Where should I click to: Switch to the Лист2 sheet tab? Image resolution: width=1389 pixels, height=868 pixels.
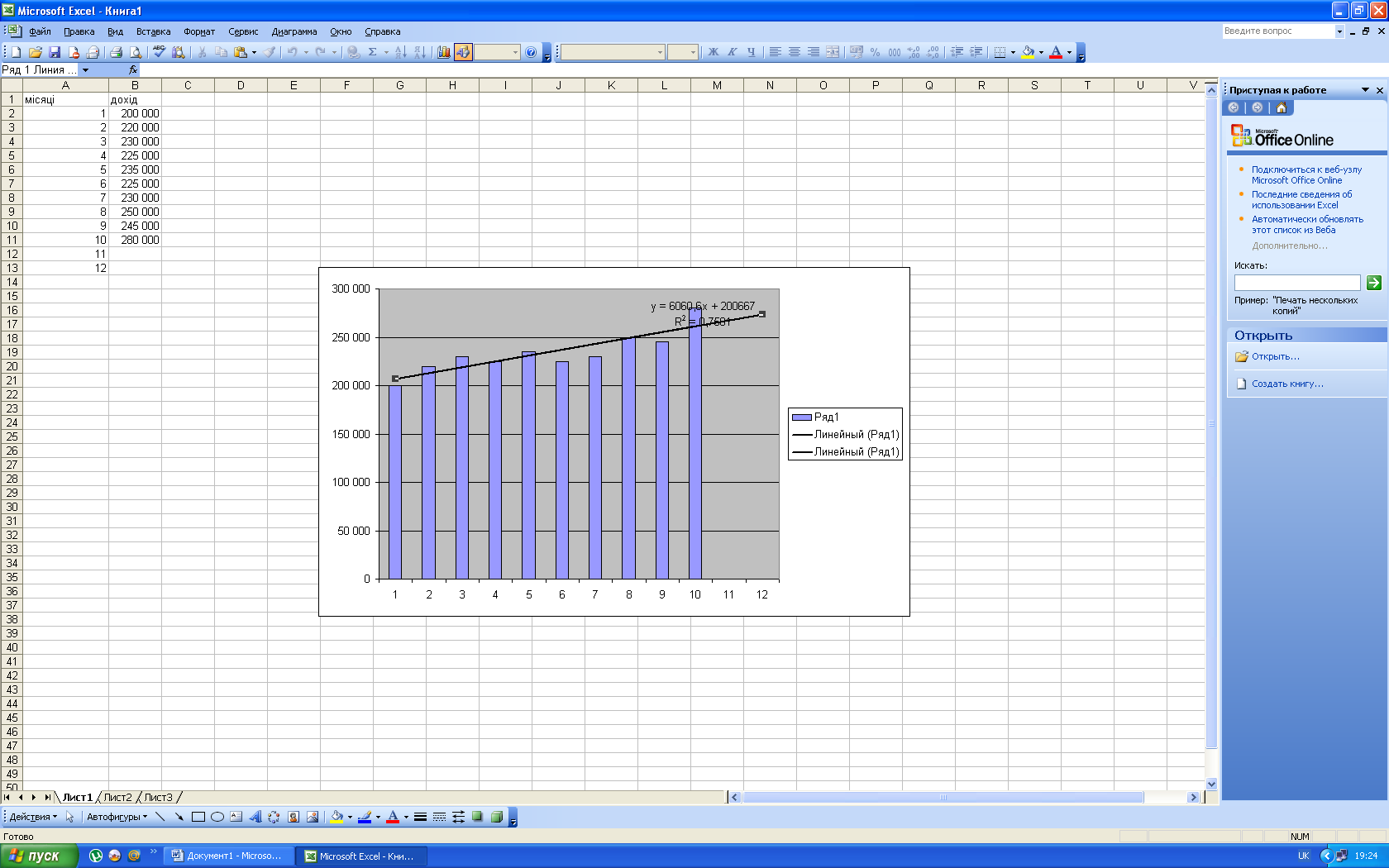tap(117, 797)
